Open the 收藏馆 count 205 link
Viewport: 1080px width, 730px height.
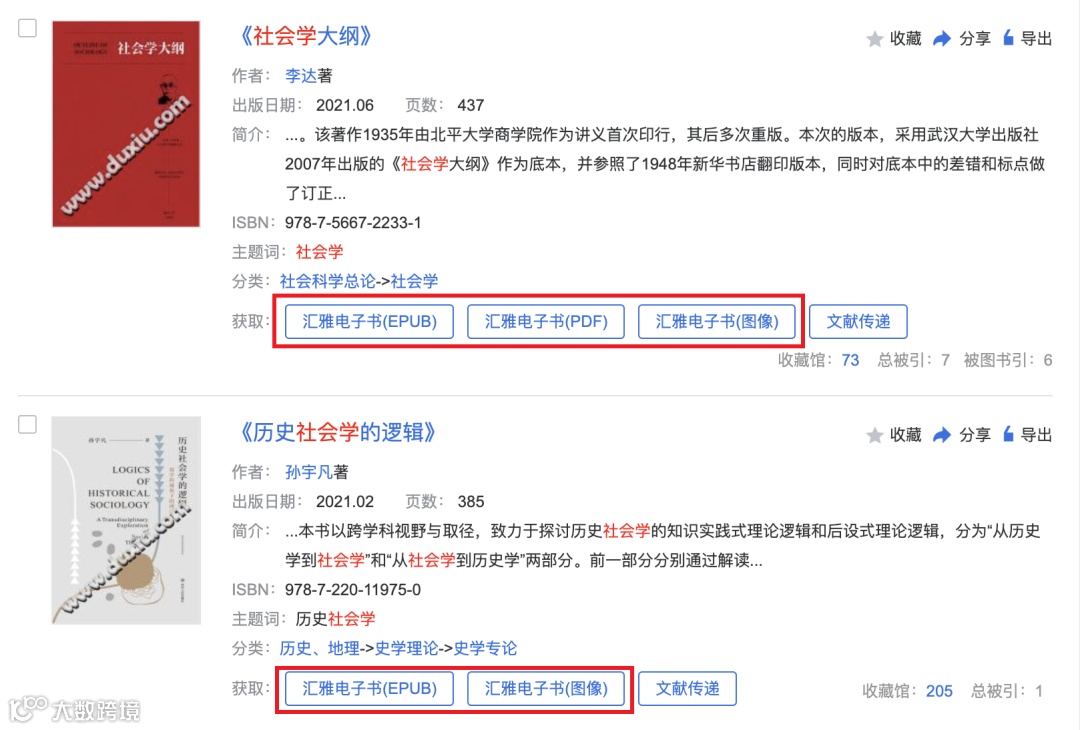click(939, 691)
